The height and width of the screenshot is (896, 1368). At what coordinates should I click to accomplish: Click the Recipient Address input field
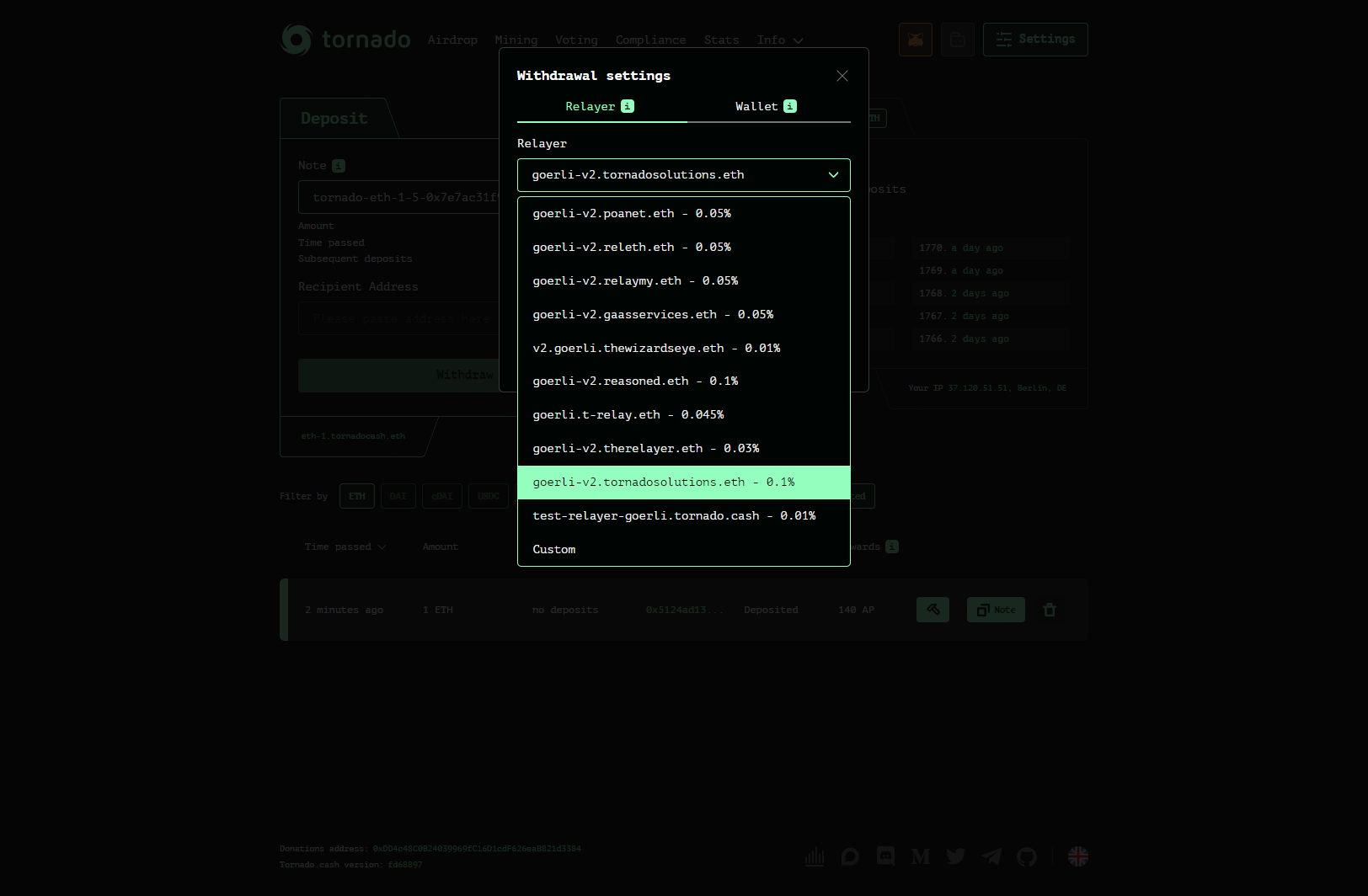click(x=399, y=319)
